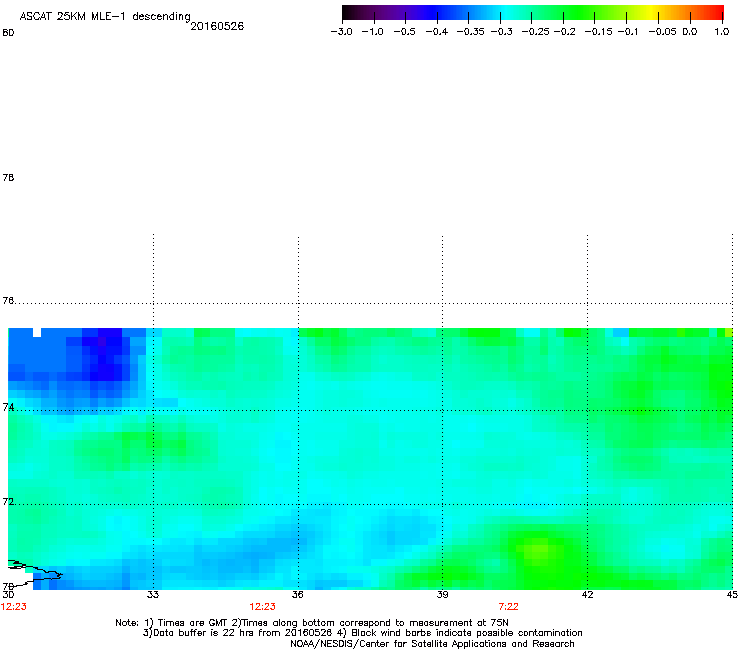Click the -0.3 color scale value
The width and height of the screenshot is (740, 650).
coord(502,32)
